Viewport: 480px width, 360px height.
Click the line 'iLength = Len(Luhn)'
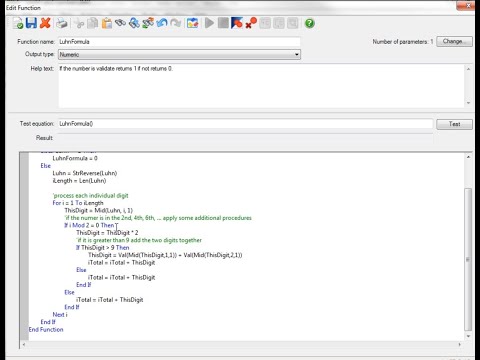(x=79, y=181)
